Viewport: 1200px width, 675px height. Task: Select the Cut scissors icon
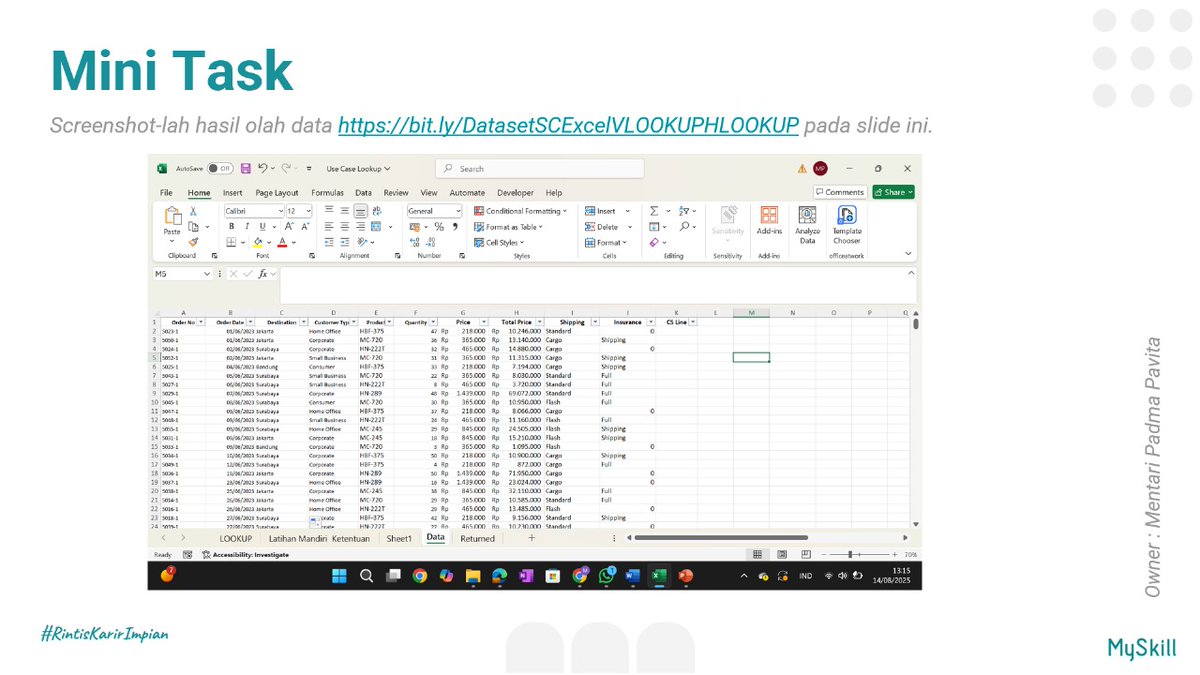click(x=194, y=211)
